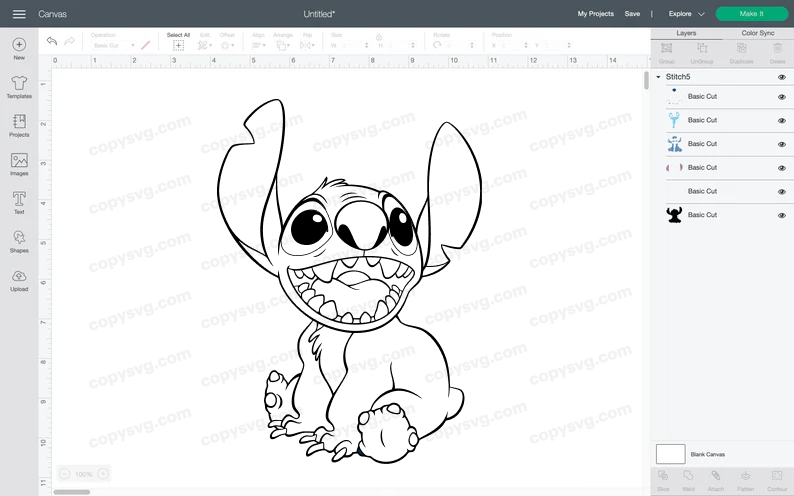This screenshot has width=794, height=496.
Task: Switch to the Color Sync tab
Action: coord(758,33)
